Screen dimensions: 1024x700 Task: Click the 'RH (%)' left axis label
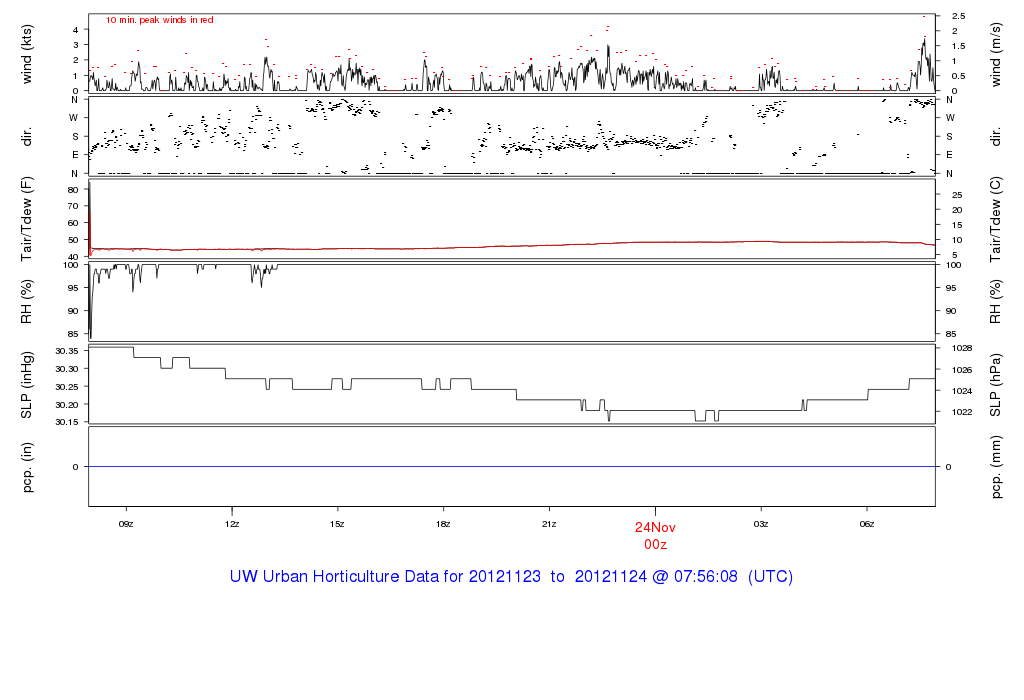point(27,302)
